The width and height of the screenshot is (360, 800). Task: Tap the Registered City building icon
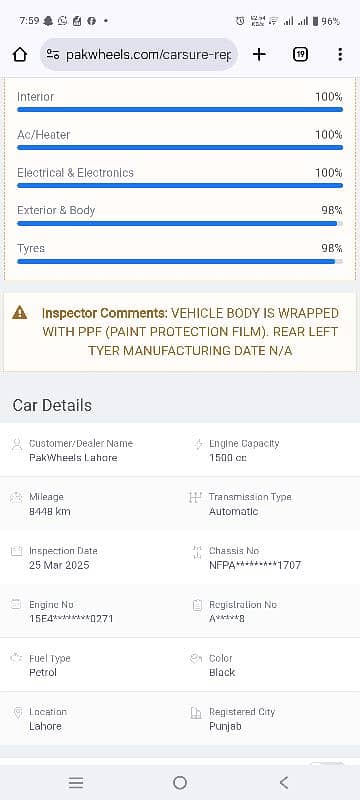[x=196, y=713]
